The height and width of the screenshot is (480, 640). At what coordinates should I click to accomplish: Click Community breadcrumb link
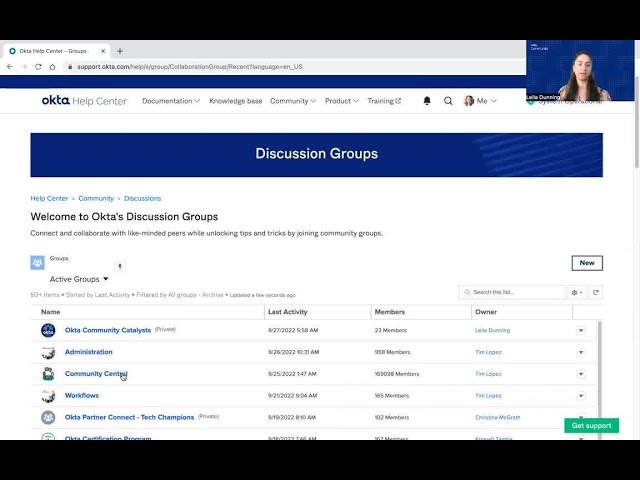tap(96, 198)
